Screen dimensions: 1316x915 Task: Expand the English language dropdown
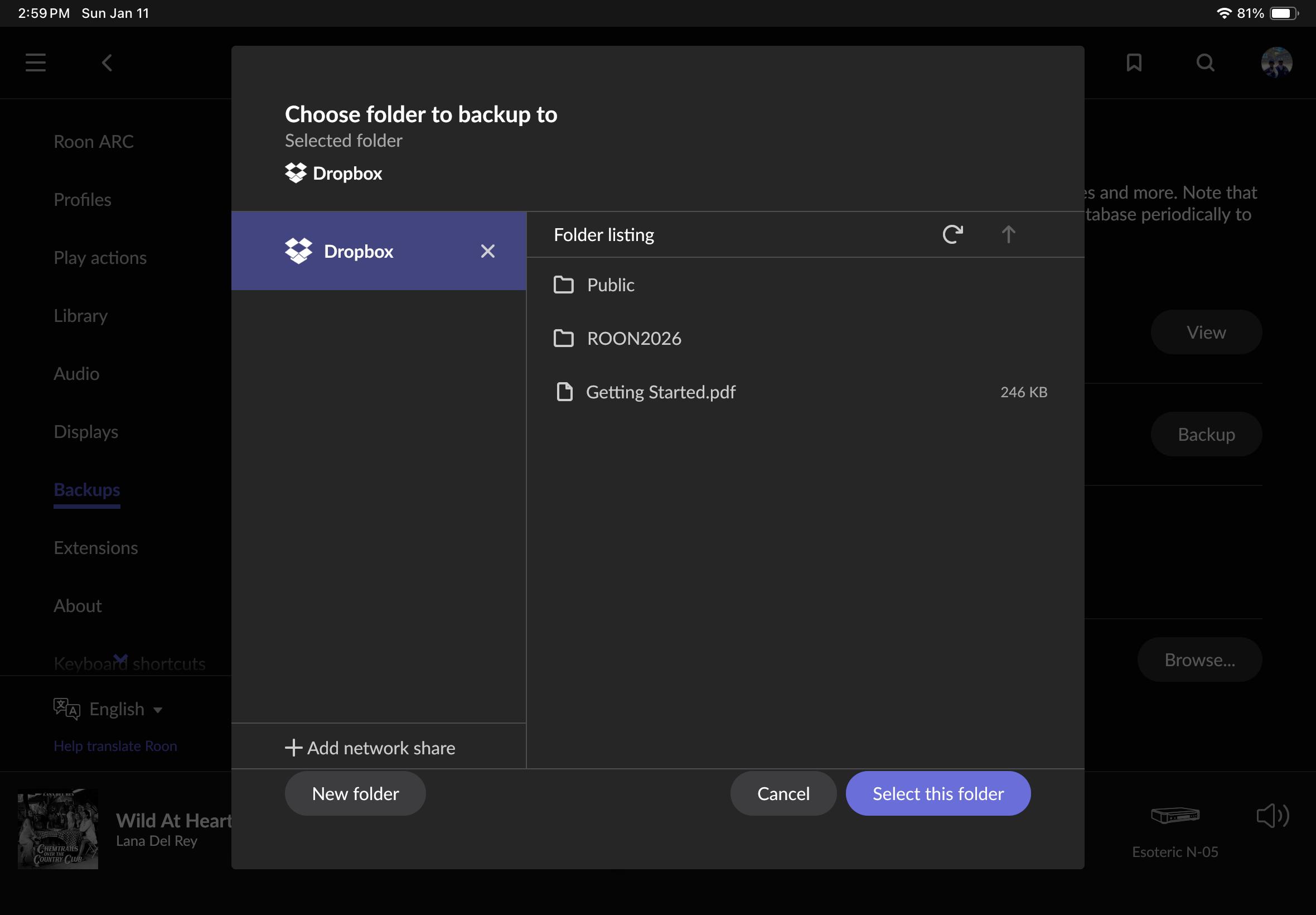(117, 709)
